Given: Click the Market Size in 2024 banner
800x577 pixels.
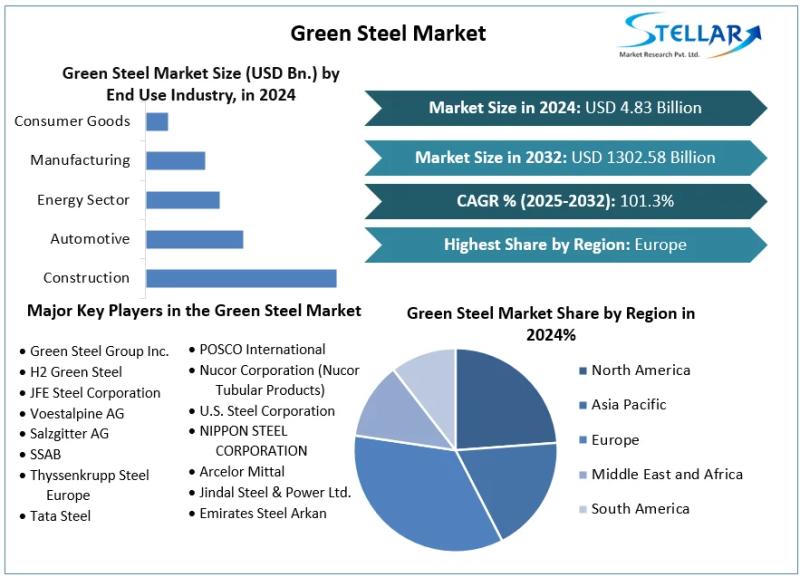Looking at the screenshot, I should 565,108.
